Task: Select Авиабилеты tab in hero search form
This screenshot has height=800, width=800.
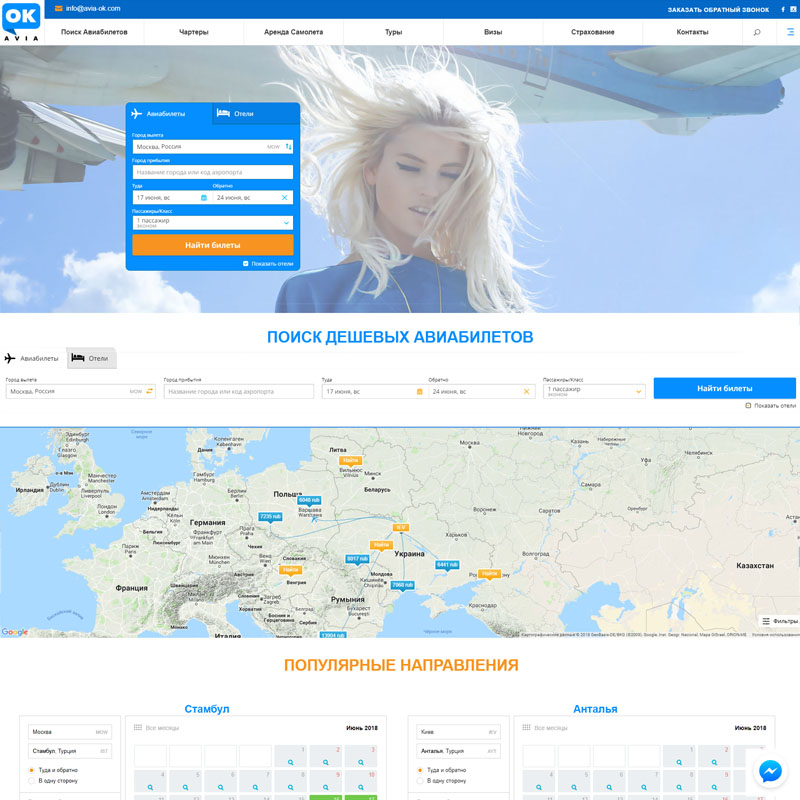Action: [169, 114]
